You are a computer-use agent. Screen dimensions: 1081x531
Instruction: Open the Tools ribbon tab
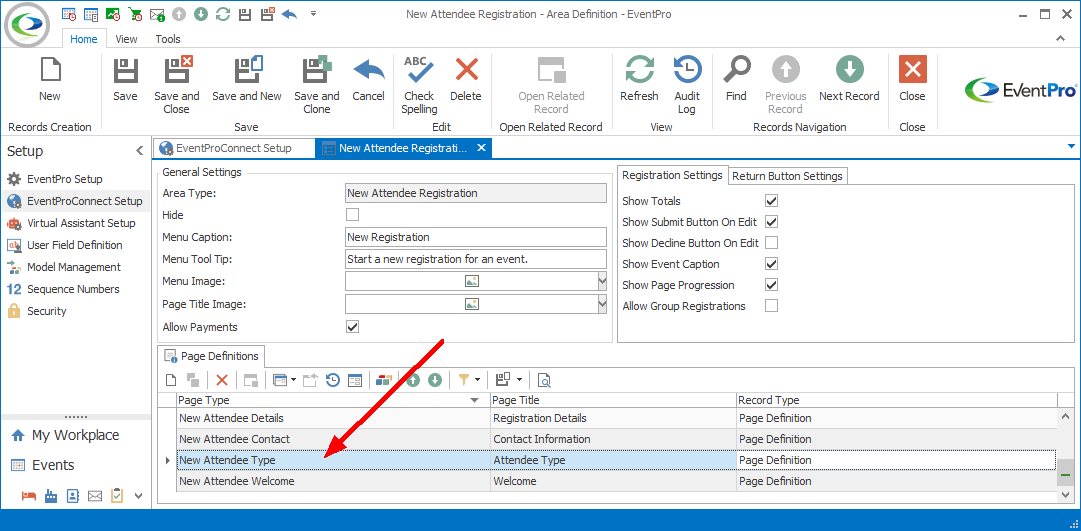coord(168,39)
